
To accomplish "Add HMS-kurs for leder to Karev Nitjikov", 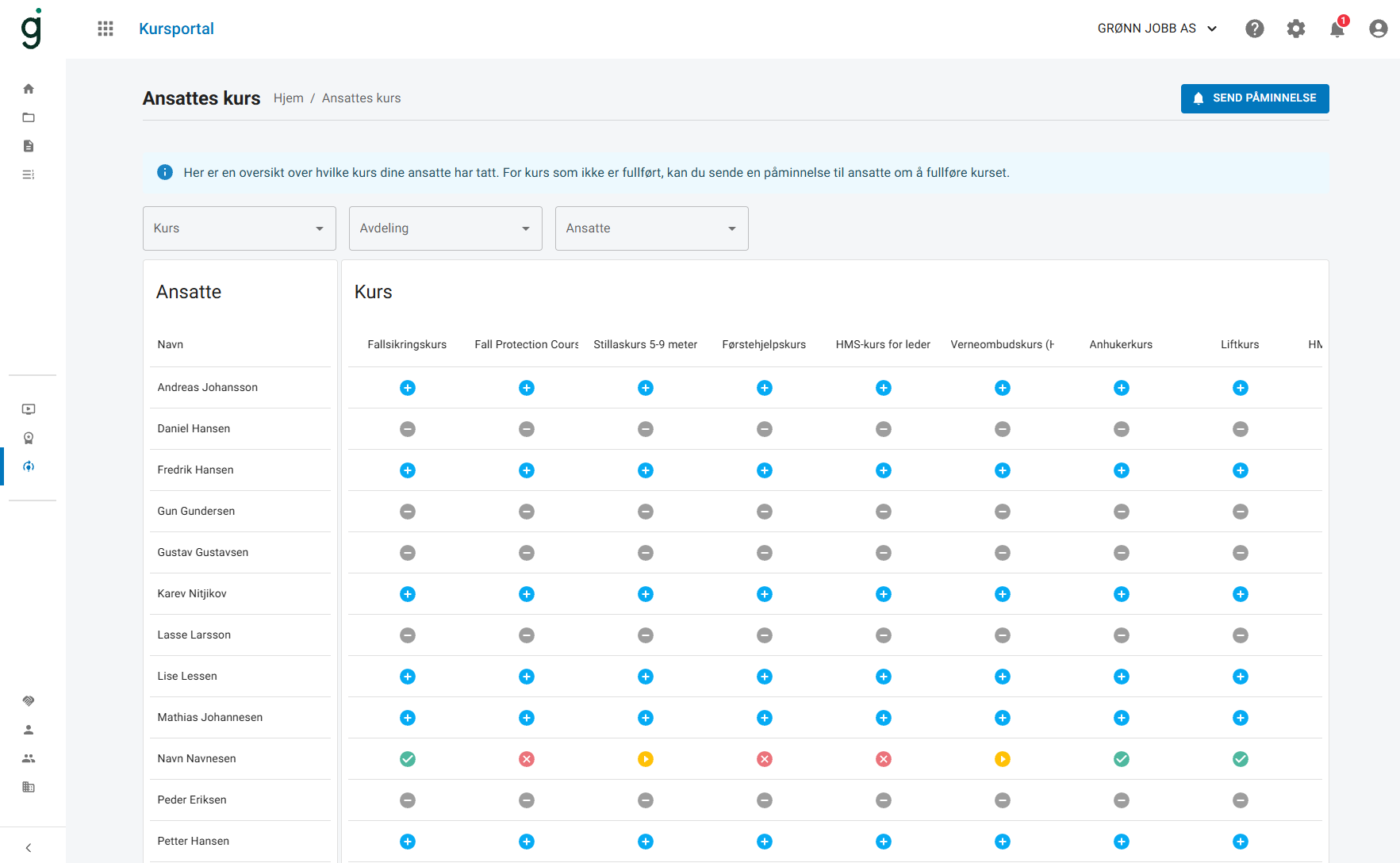I will [884, 594].
